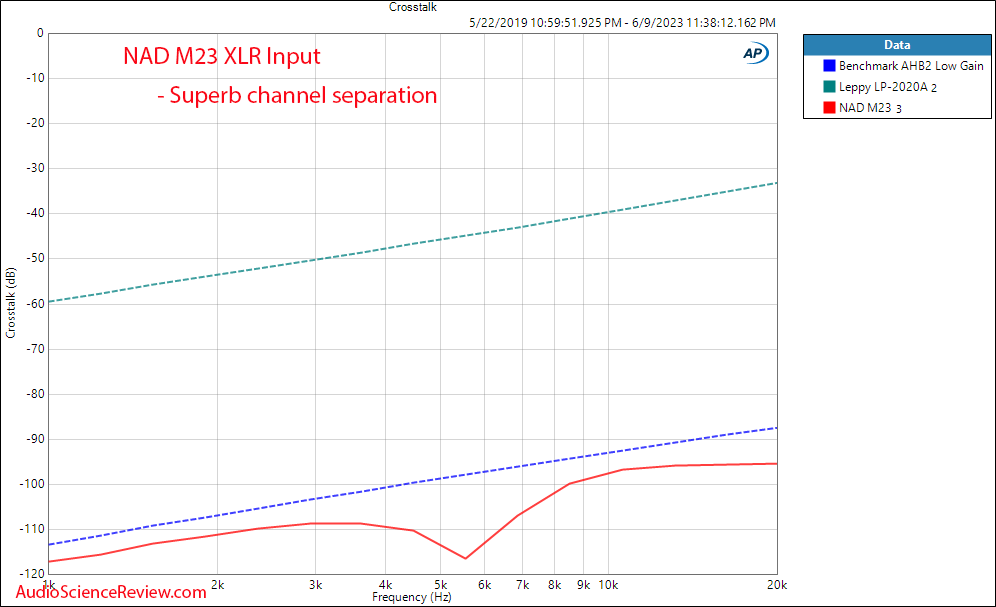Open the AudioScienceReview.com watermark link

pos(111,592)
